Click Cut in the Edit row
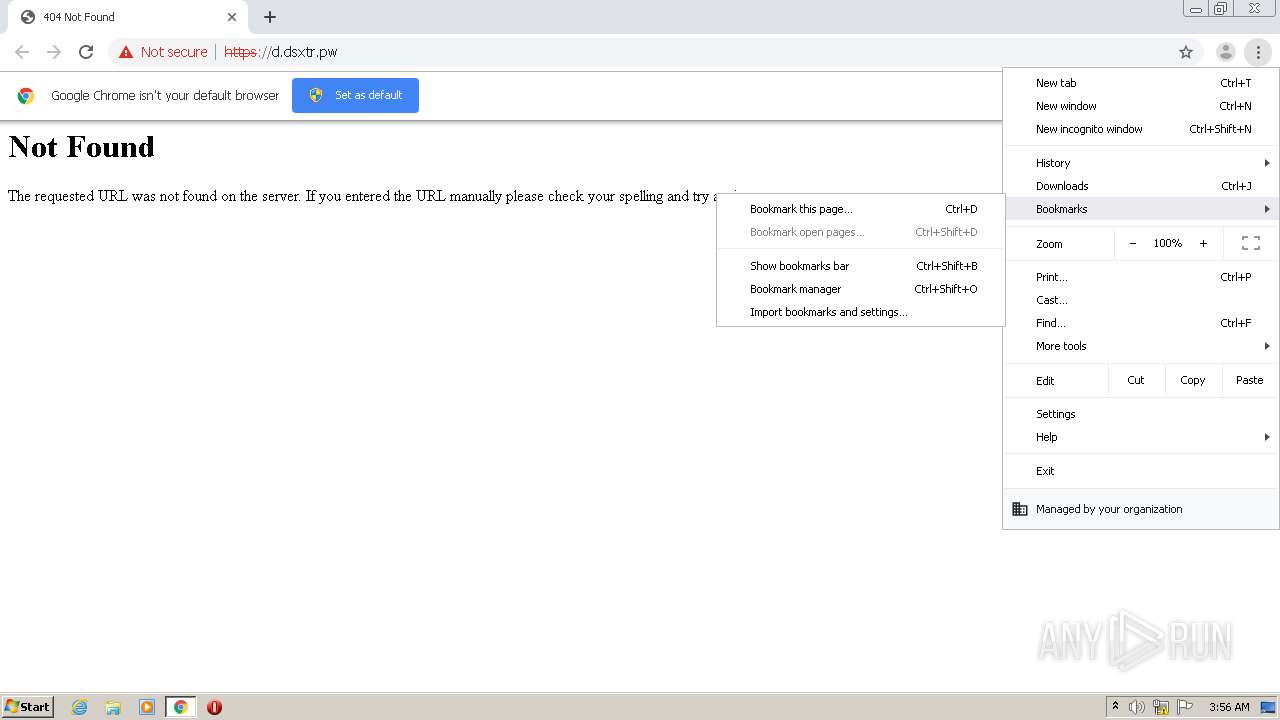This screenshot has width=1280, height=720. click(1136, 380)
